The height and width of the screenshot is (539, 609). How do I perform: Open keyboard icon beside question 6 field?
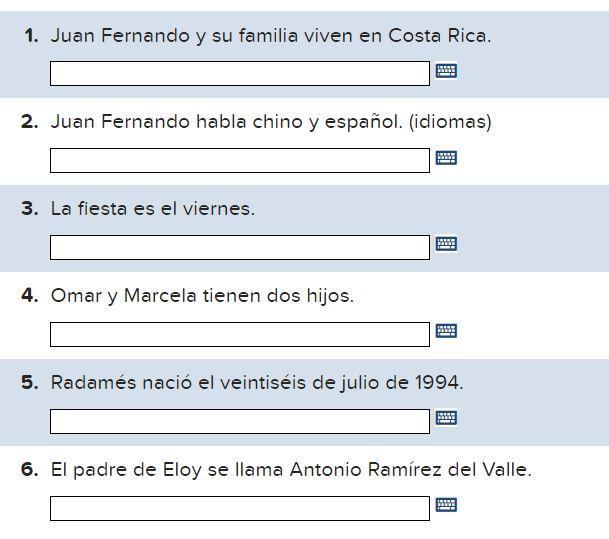446,505
